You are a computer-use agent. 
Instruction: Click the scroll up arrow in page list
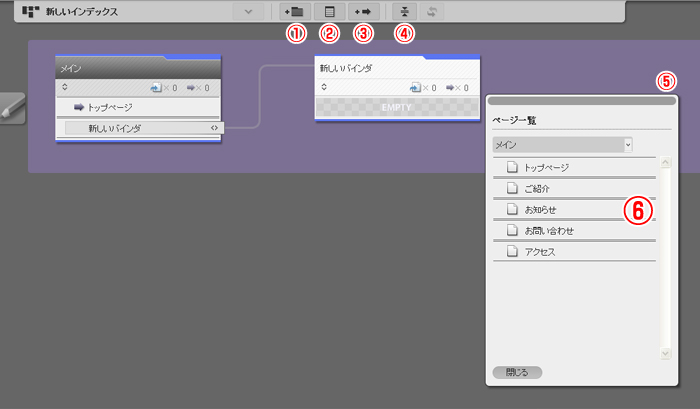coord(665,162)
